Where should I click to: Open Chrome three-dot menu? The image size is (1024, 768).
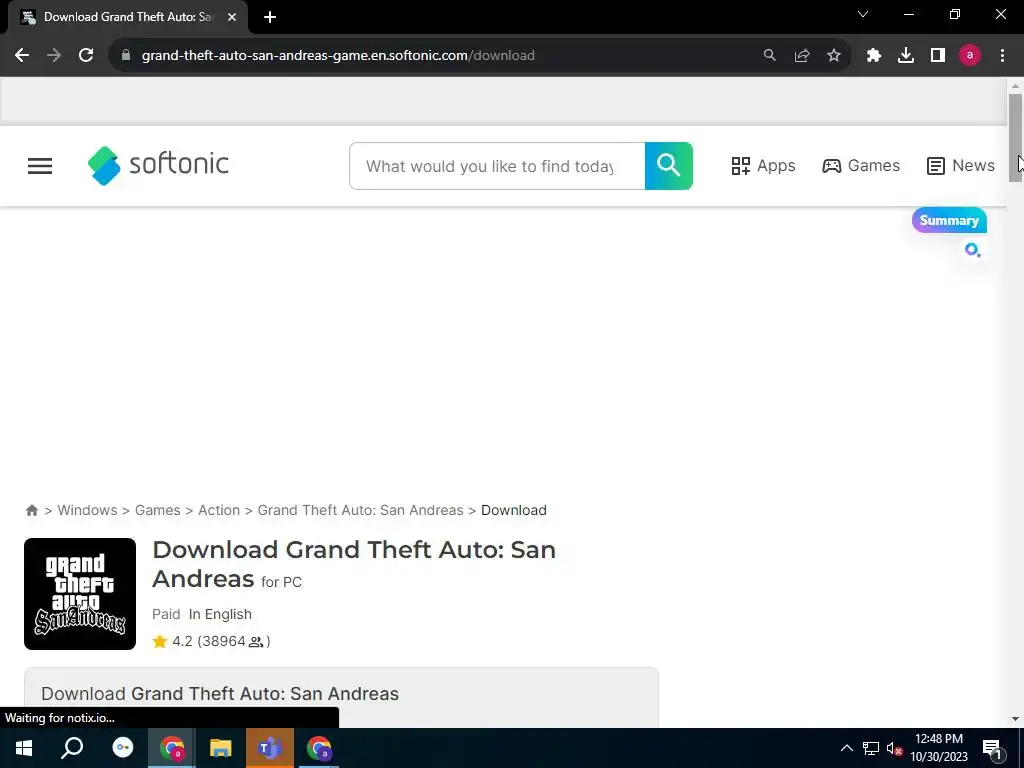click(1002, 56)
